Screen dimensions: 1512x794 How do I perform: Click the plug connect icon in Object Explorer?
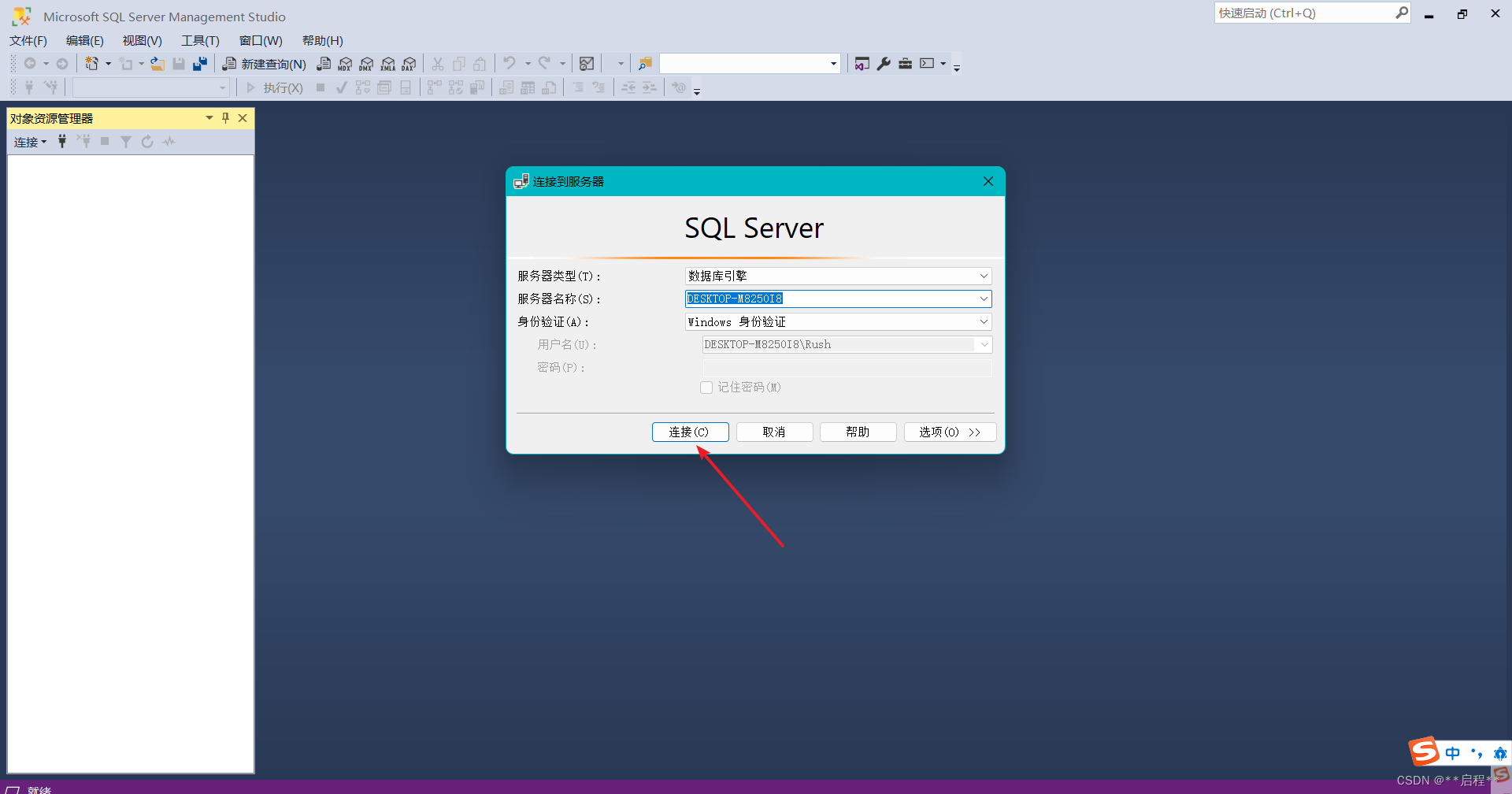coord(62,142)
